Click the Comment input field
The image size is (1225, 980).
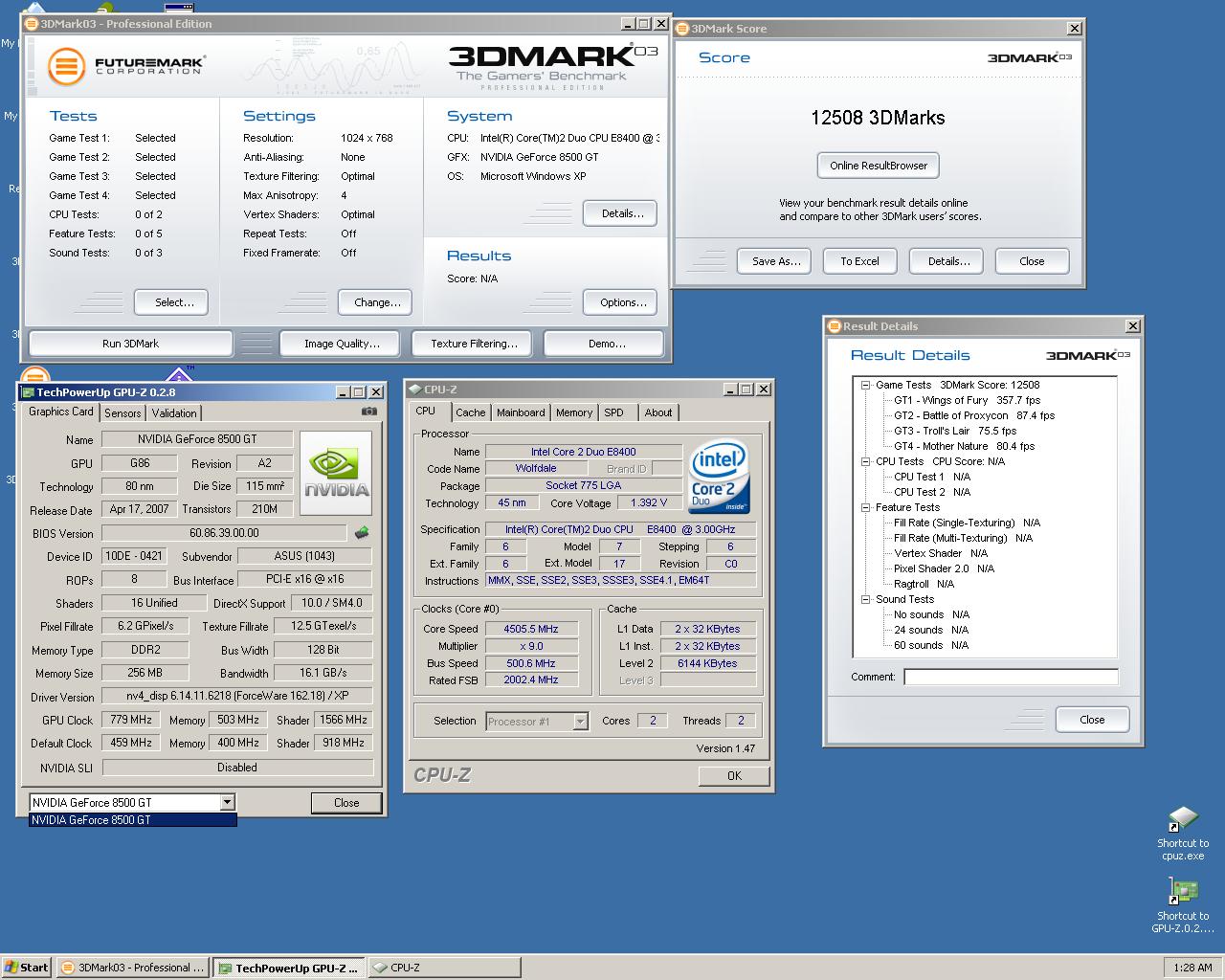(x=1011, y=678)
